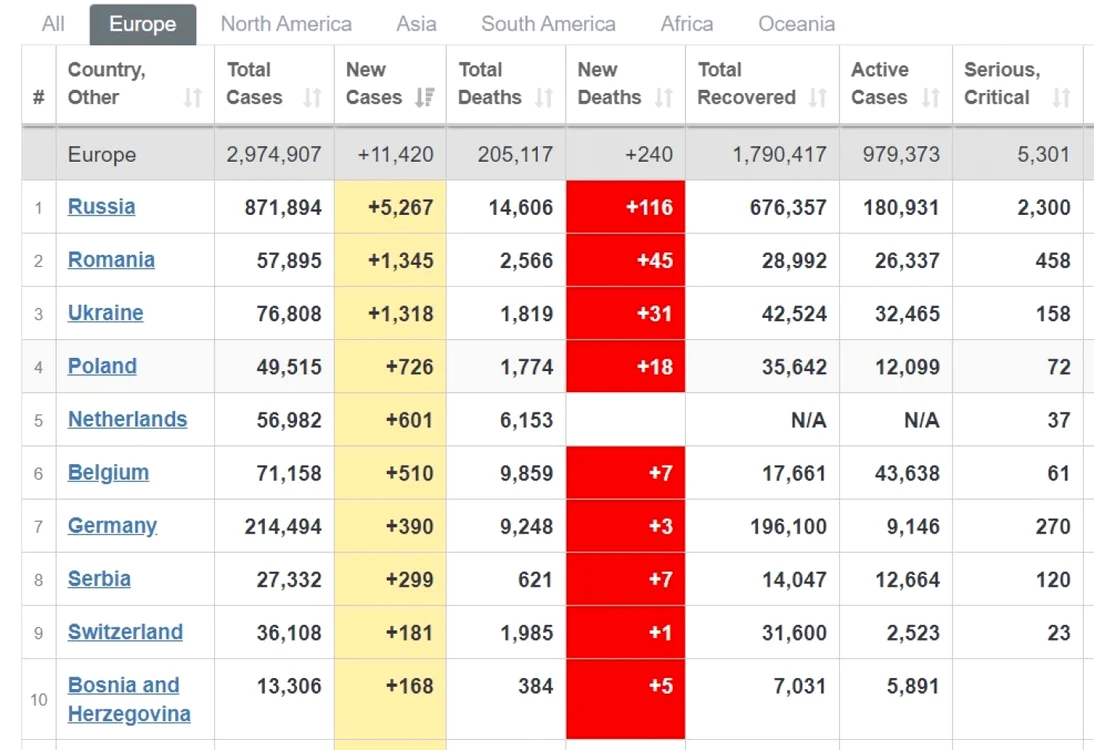
Task: Show the Africa region tab
Action: 687,24
